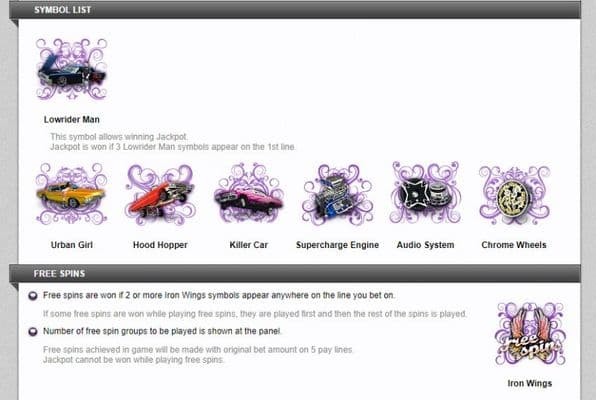Click the Iron Wings label text

tap(530, 383)
